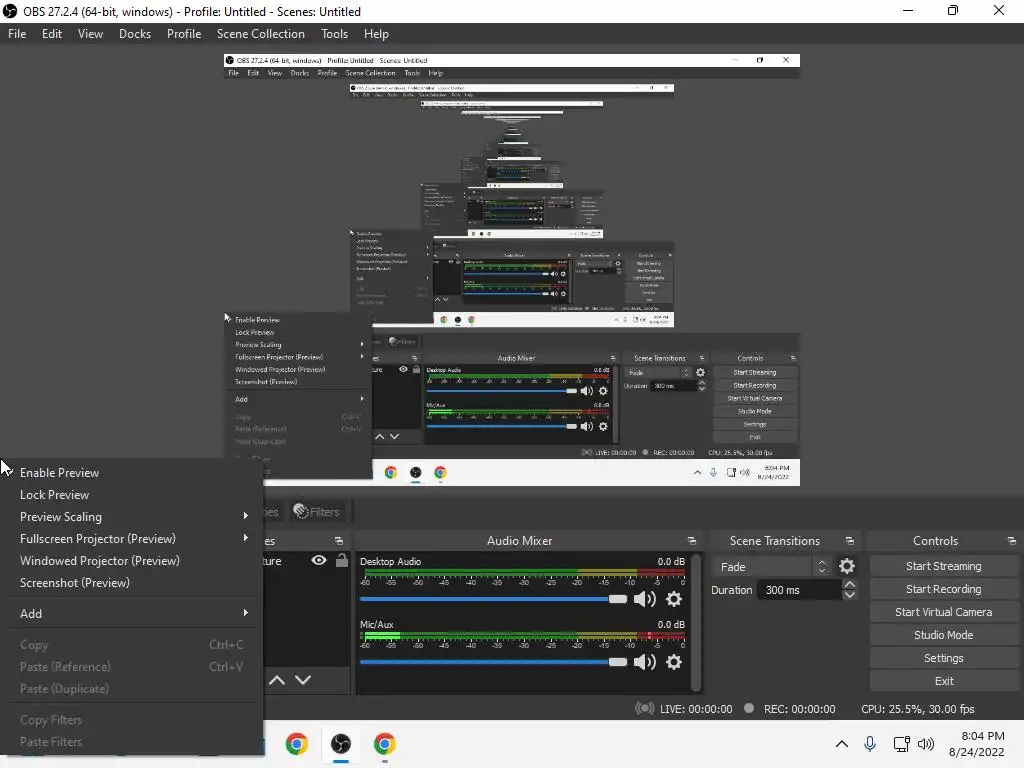This screenshot has width=1024, height=768.
Task: Open Docks menu
Action: point(135,34)
